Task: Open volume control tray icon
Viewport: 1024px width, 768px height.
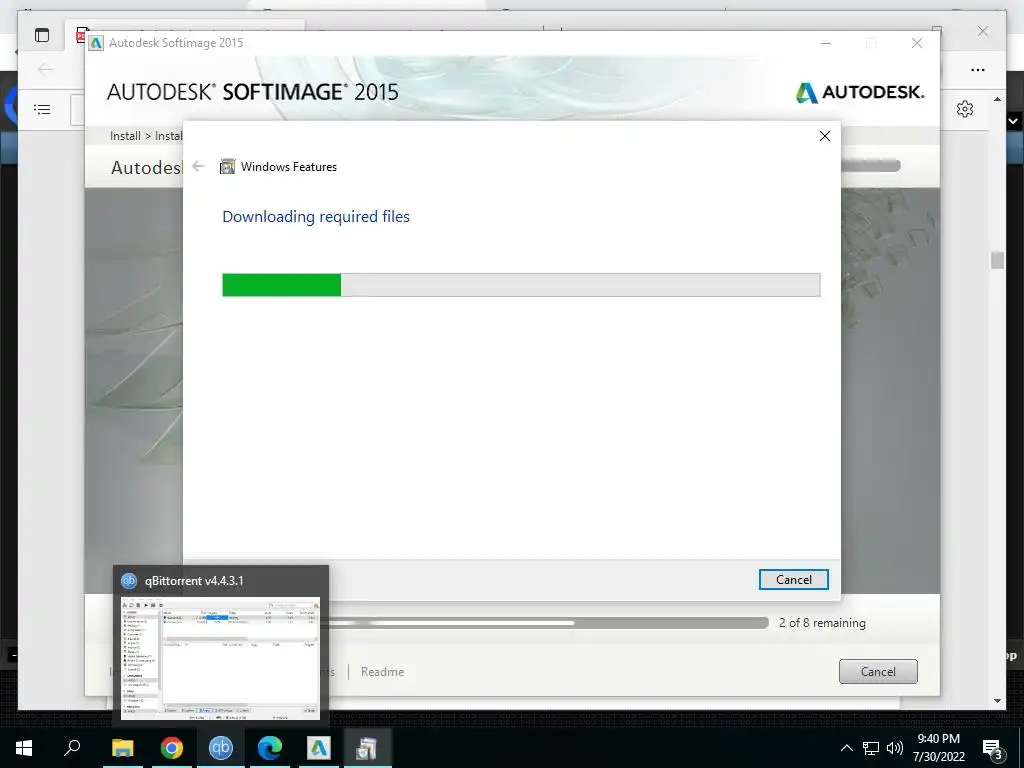Action: coord(895,748)
